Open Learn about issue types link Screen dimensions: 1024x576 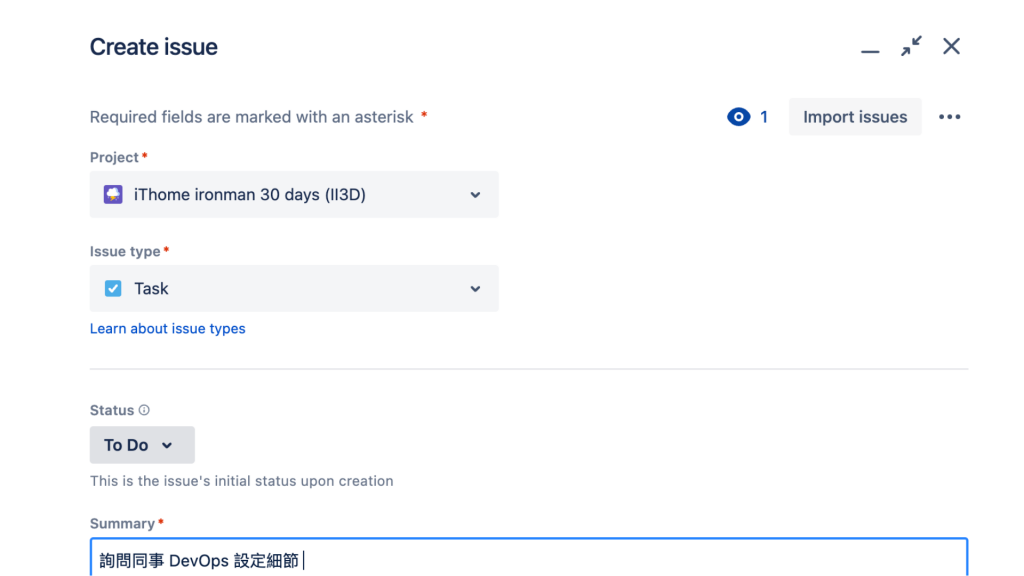tap(167, 329)
